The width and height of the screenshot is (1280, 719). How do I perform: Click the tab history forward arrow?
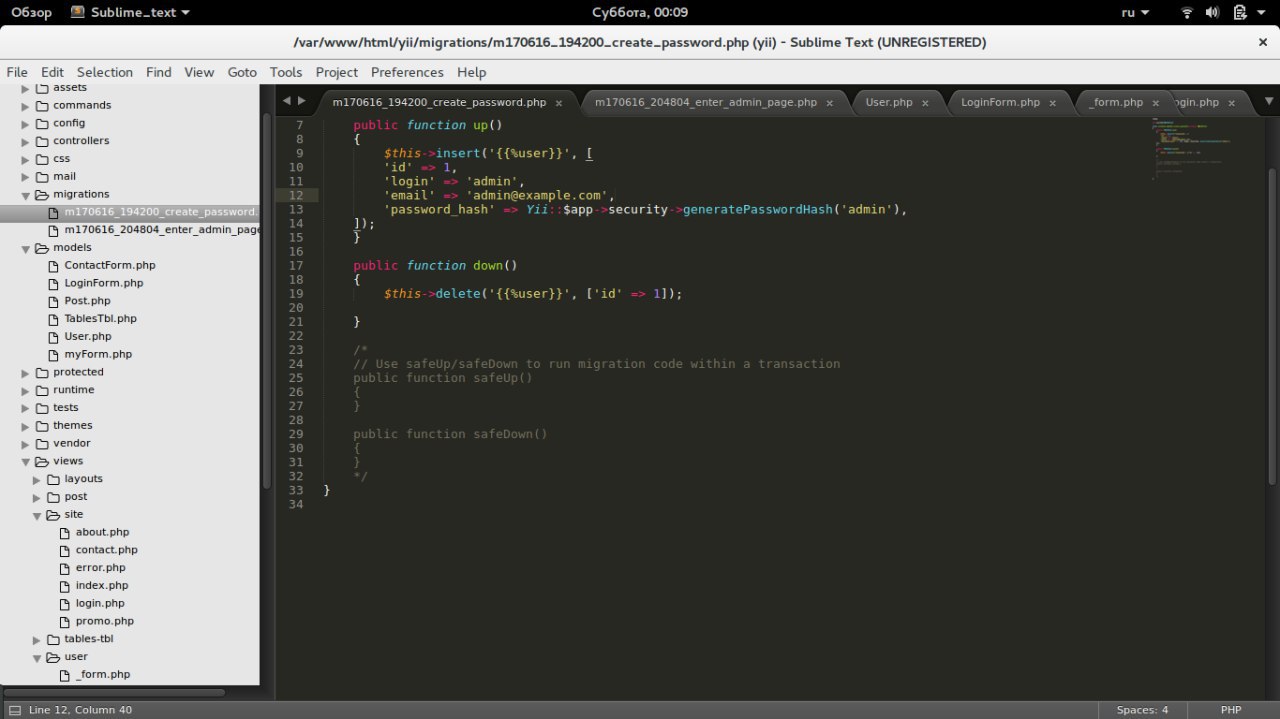pos(302,101)
